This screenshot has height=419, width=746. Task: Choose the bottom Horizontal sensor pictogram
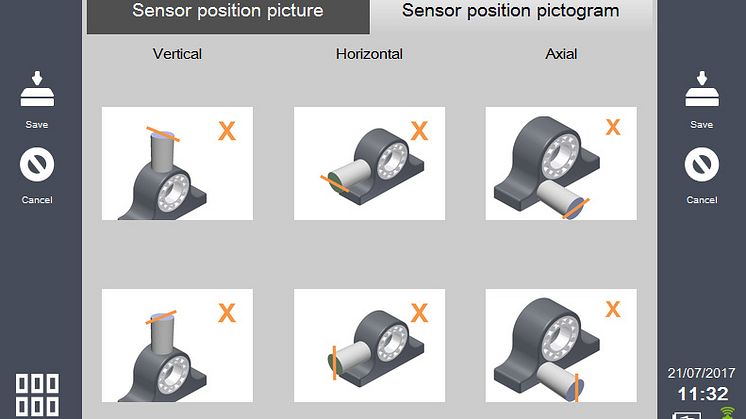pos(370,345)
